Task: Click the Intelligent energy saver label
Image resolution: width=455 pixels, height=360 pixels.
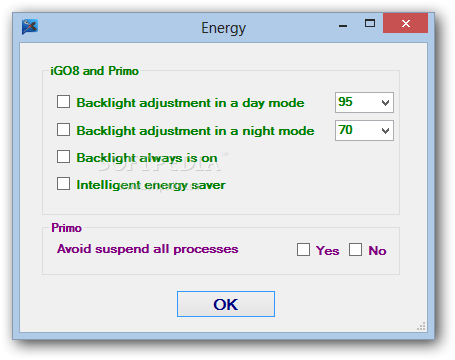Action: click(x=151, y=185)
